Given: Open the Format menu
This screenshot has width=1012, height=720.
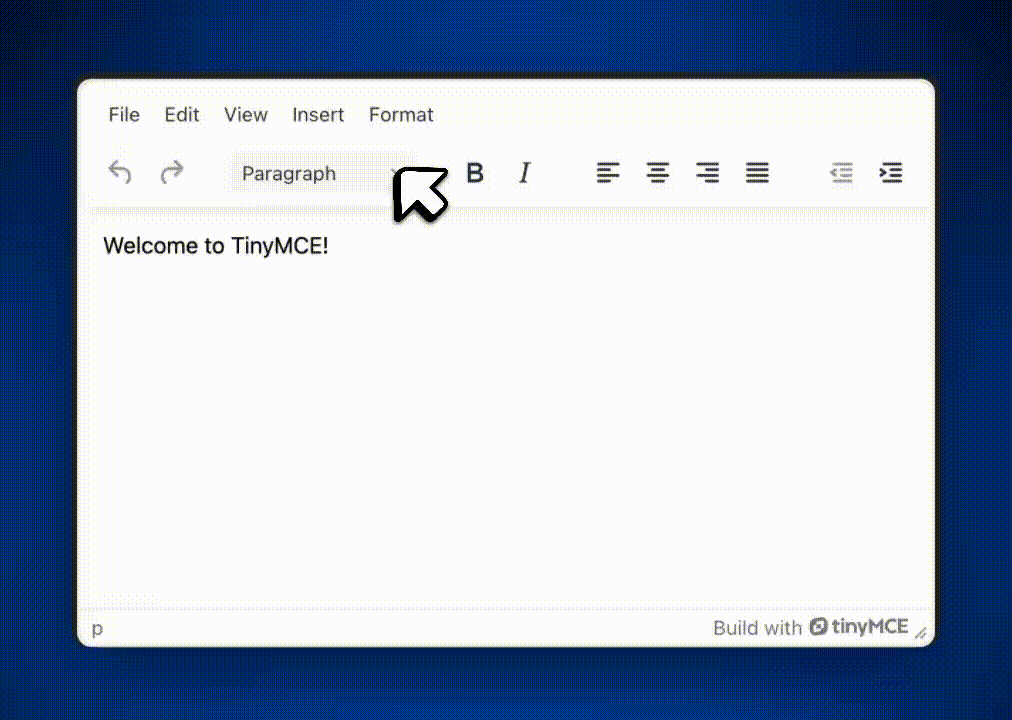Looking at the screenshot, I should point(401,115).
